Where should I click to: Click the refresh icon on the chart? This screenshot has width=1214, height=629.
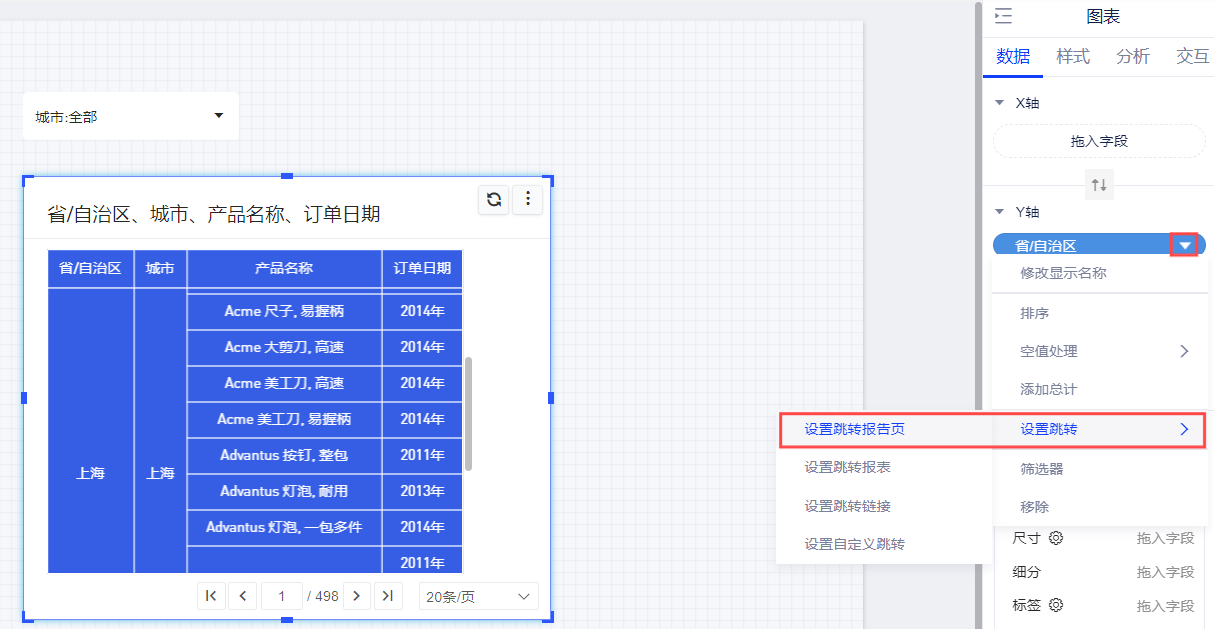point(494,199)
